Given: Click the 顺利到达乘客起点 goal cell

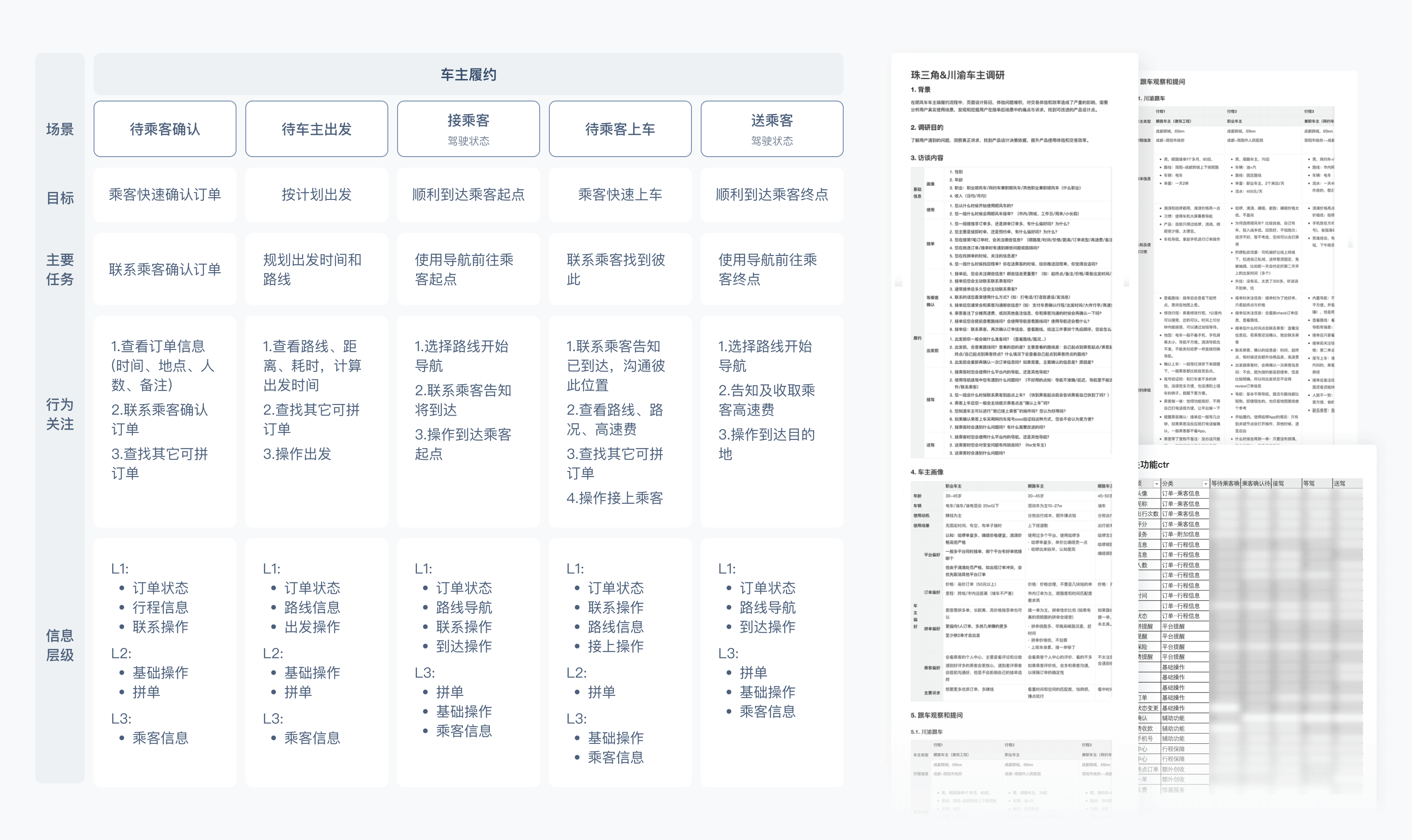Looking at the screenshot, I should click(x=468, y=195).
